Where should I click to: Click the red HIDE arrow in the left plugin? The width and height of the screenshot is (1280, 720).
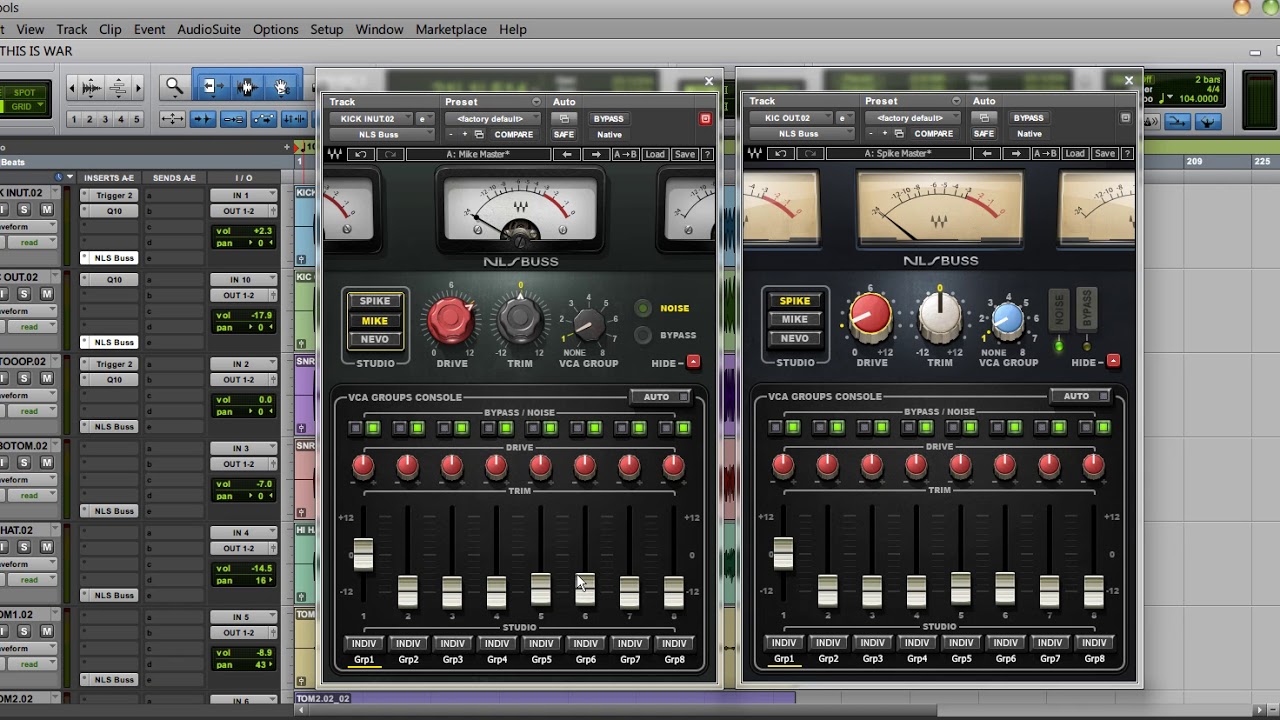coord(693,362)
